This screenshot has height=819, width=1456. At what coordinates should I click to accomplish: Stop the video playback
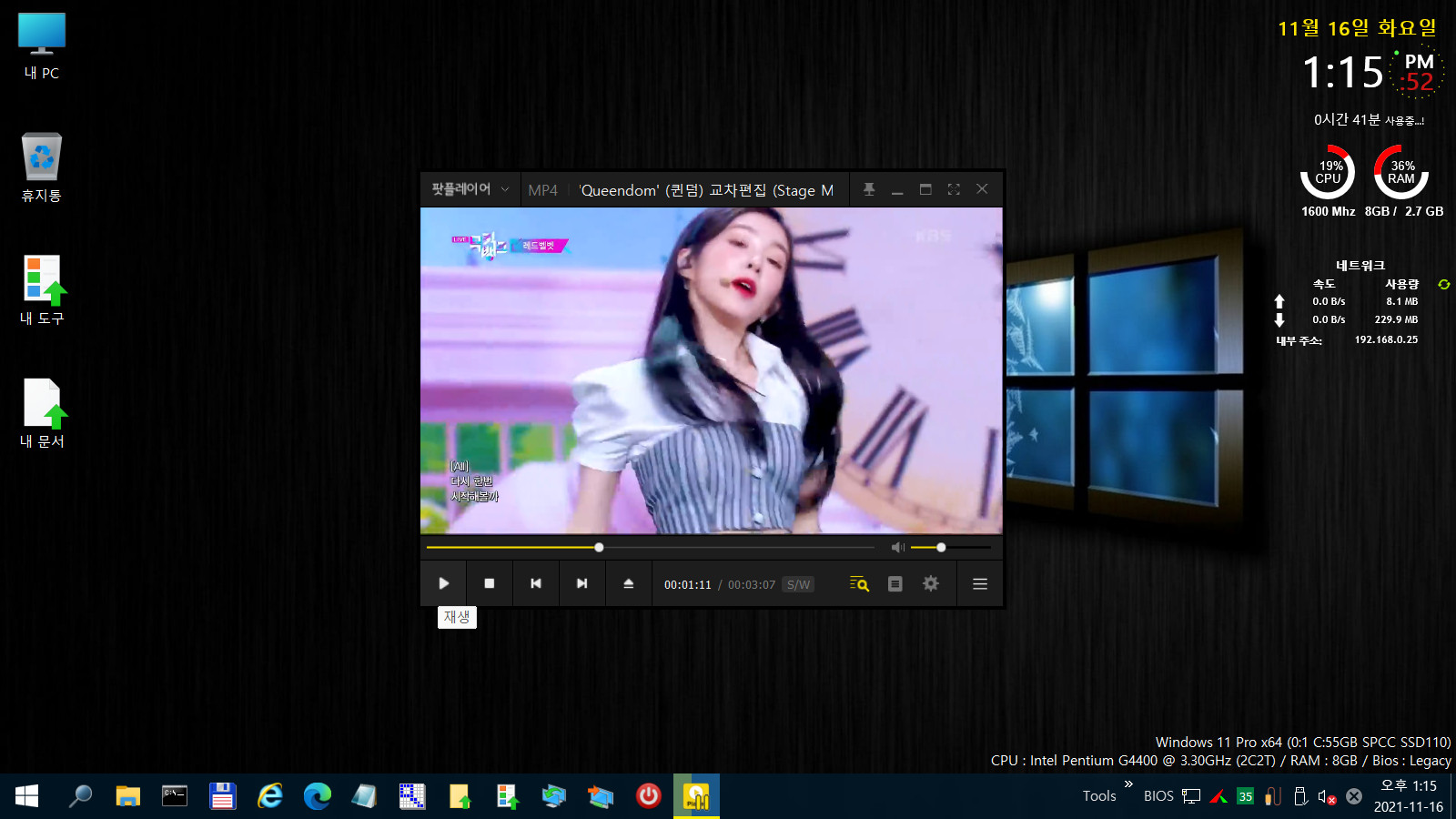pos(490,584)
